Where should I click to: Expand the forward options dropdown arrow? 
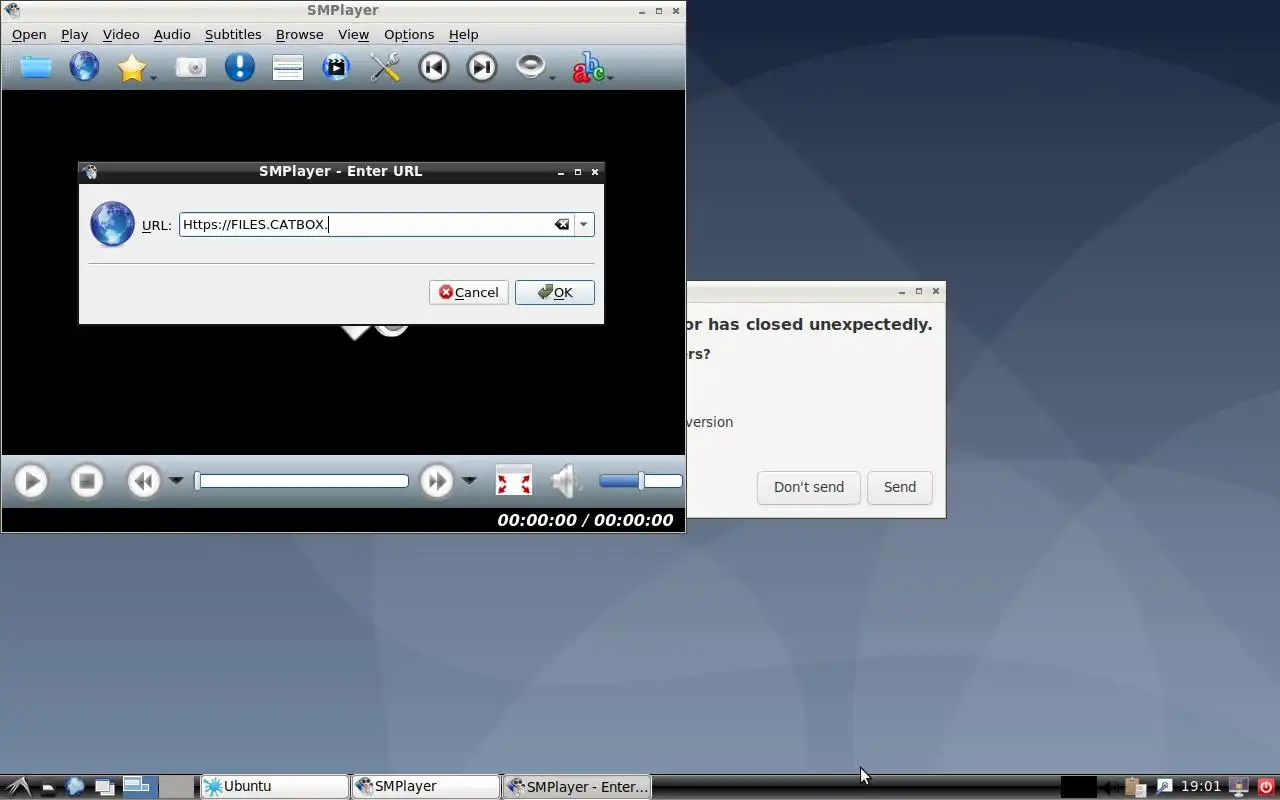(469, 481)
